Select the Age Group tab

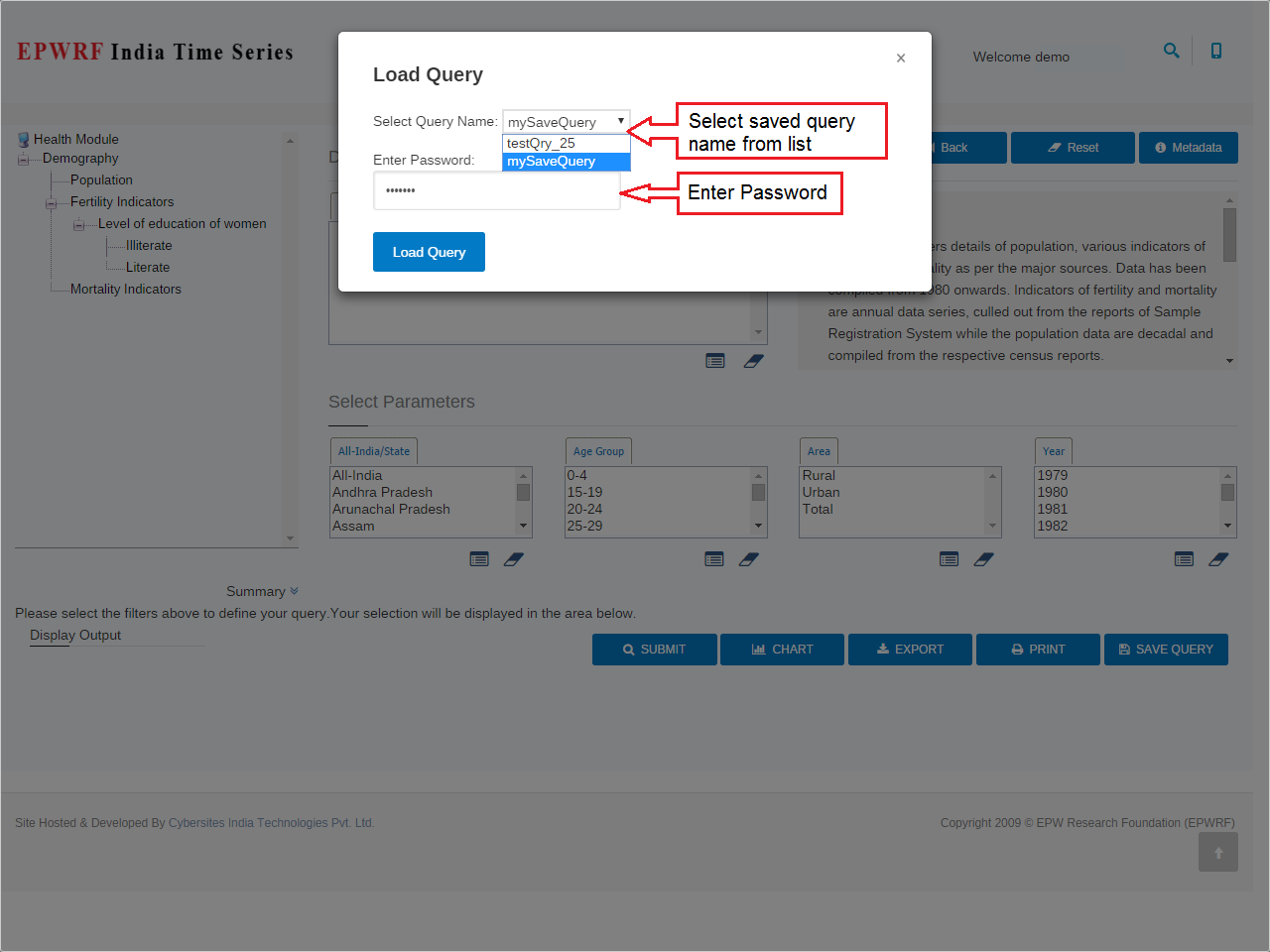(598, 451)
